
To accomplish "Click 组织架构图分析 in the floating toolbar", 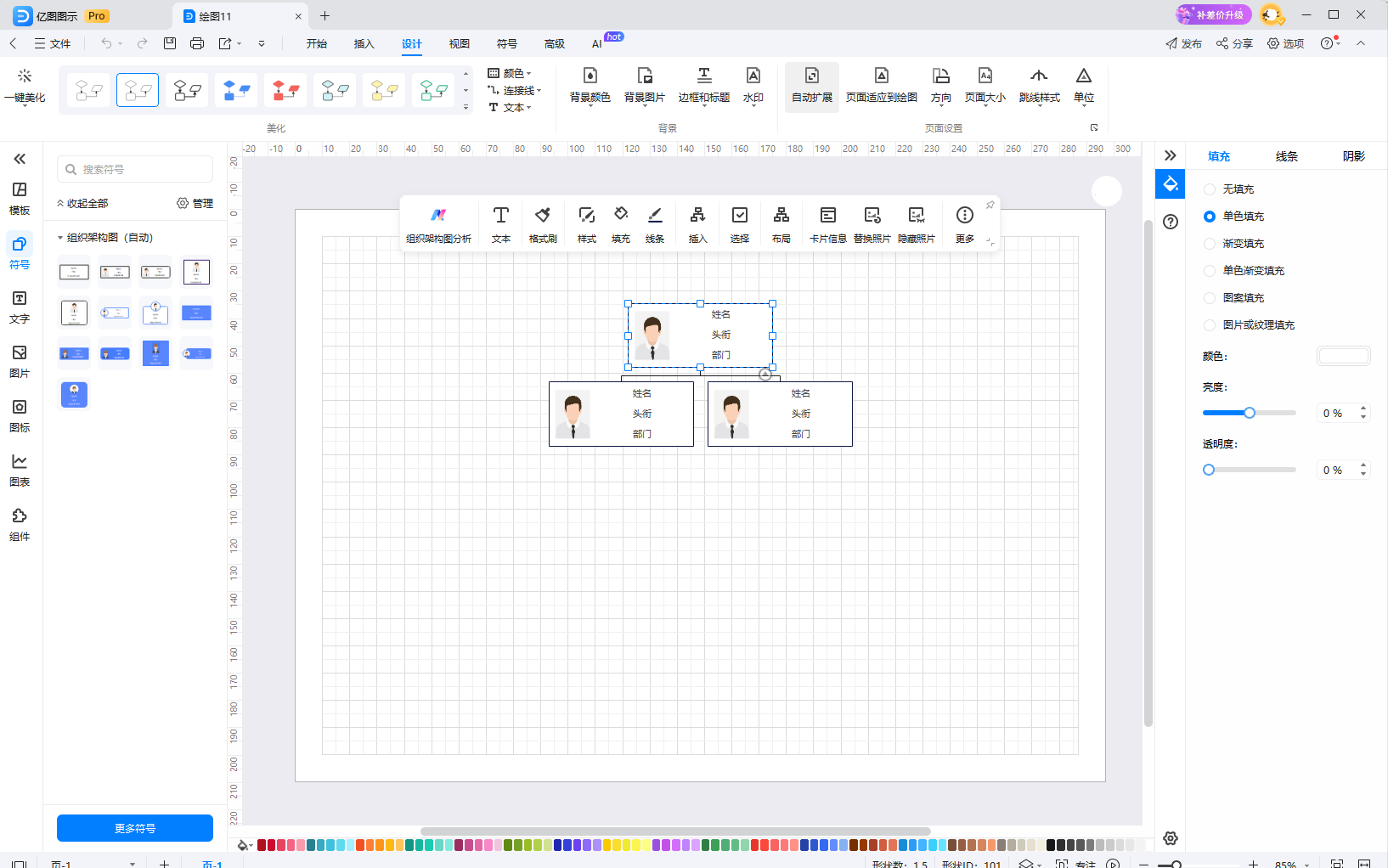I will point(438,225).
